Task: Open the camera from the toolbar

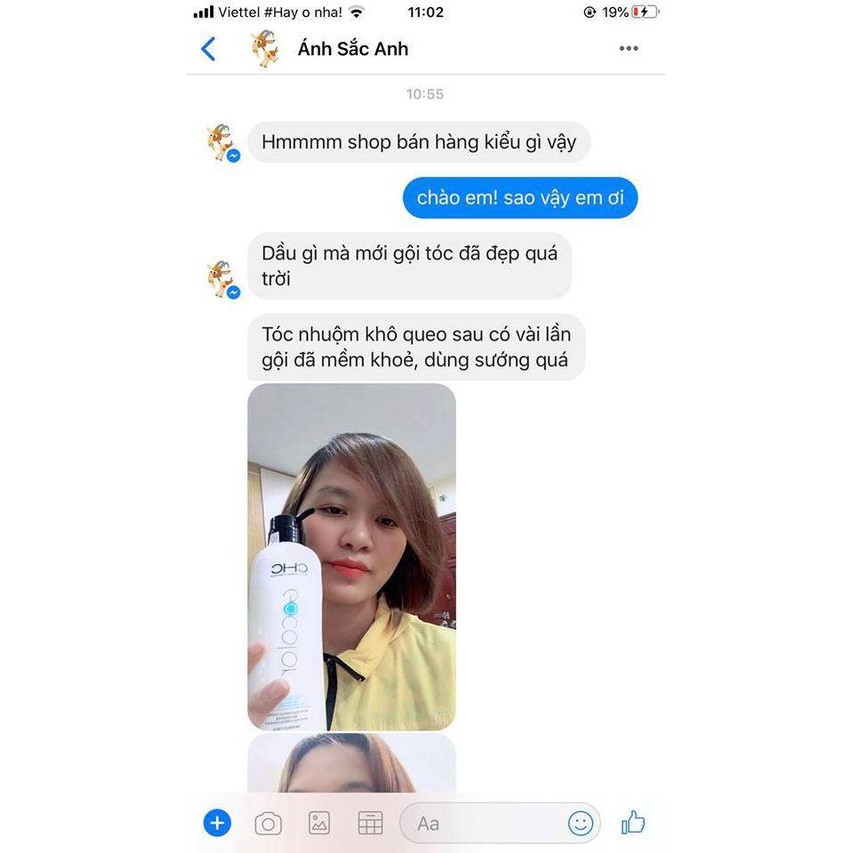Action: (268, 824)
